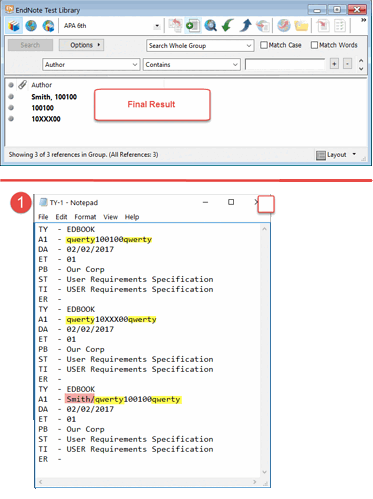
Task: Click the Online Search magnifier globe icon
Action: point(211,26)
